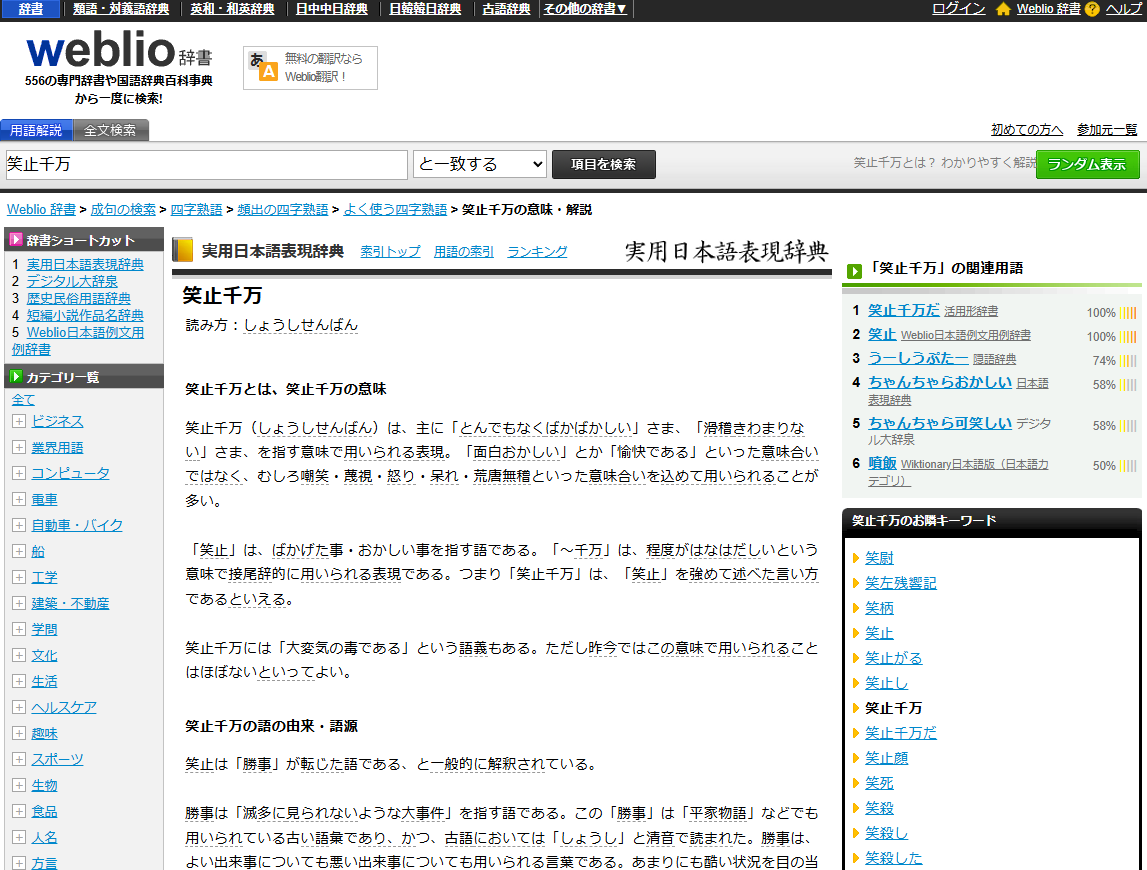Viewport: 1147px width, 870px height.
Task: Click the 項目を検索 search button
Action: pos(603,165)
